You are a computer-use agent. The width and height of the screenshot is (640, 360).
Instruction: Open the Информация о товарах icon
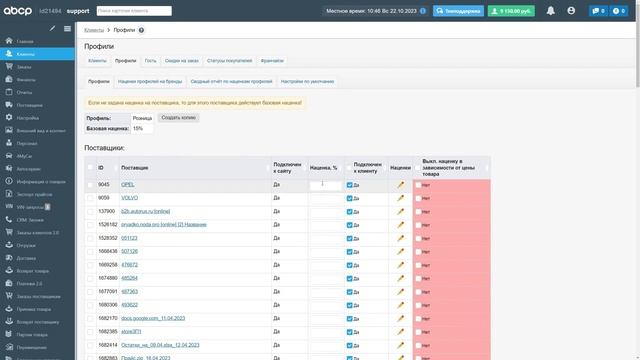click(9, 181)
